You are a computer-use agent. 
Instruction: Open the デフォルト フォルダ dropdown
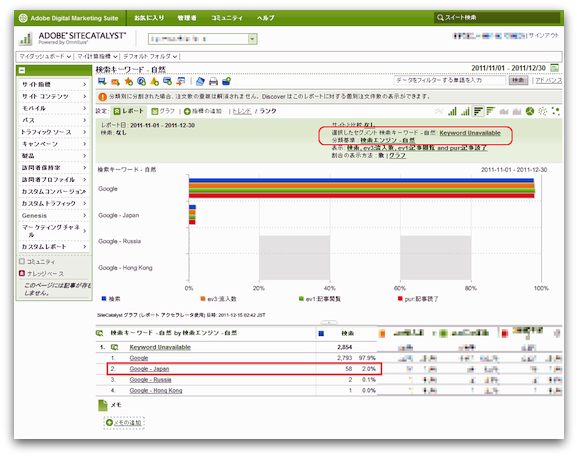click(x=150, y=56)
